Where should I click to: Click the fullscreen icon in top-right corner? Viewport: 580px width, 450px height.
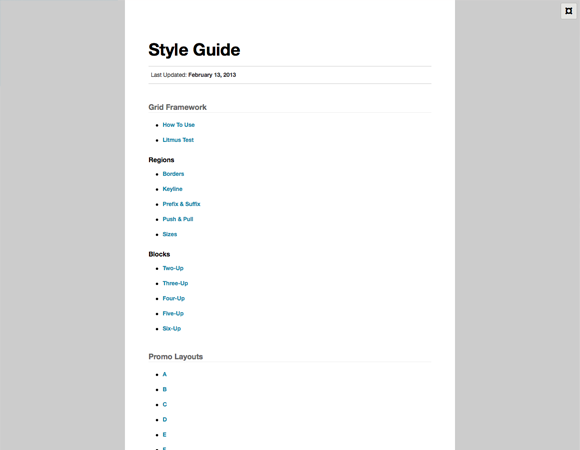coord(569,11)
